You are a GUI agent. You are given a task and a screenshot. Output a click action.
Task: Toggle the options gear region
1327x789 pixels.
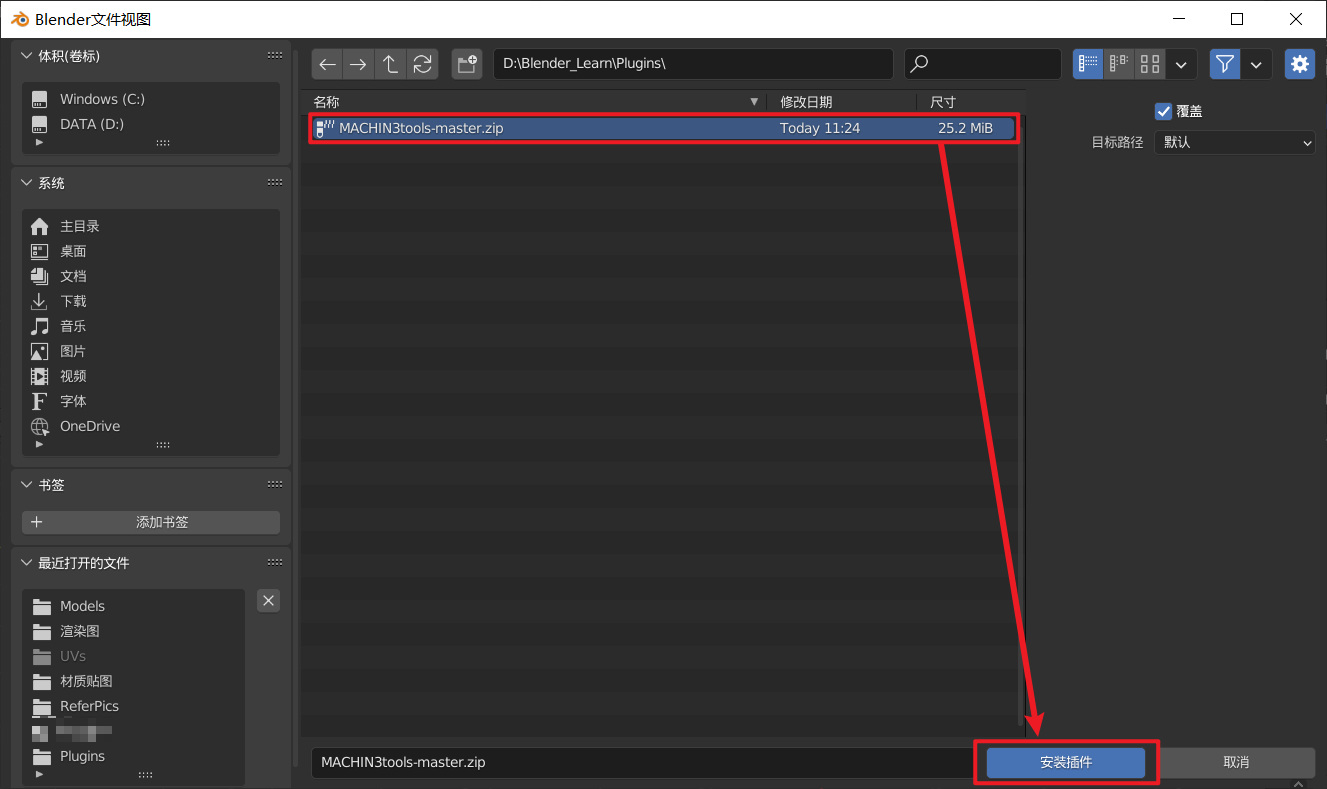click(1299, 64)
